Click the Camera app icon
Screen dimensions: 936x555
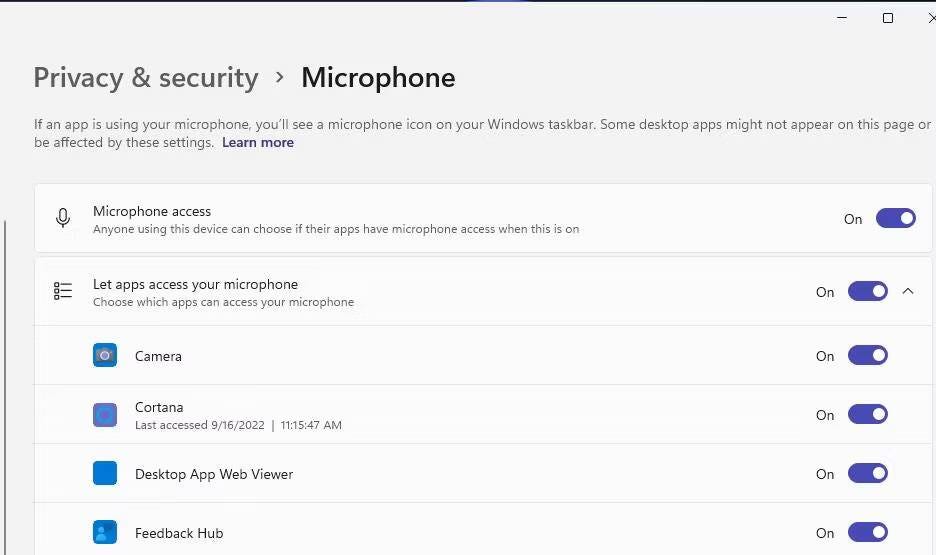click(105, 355)
